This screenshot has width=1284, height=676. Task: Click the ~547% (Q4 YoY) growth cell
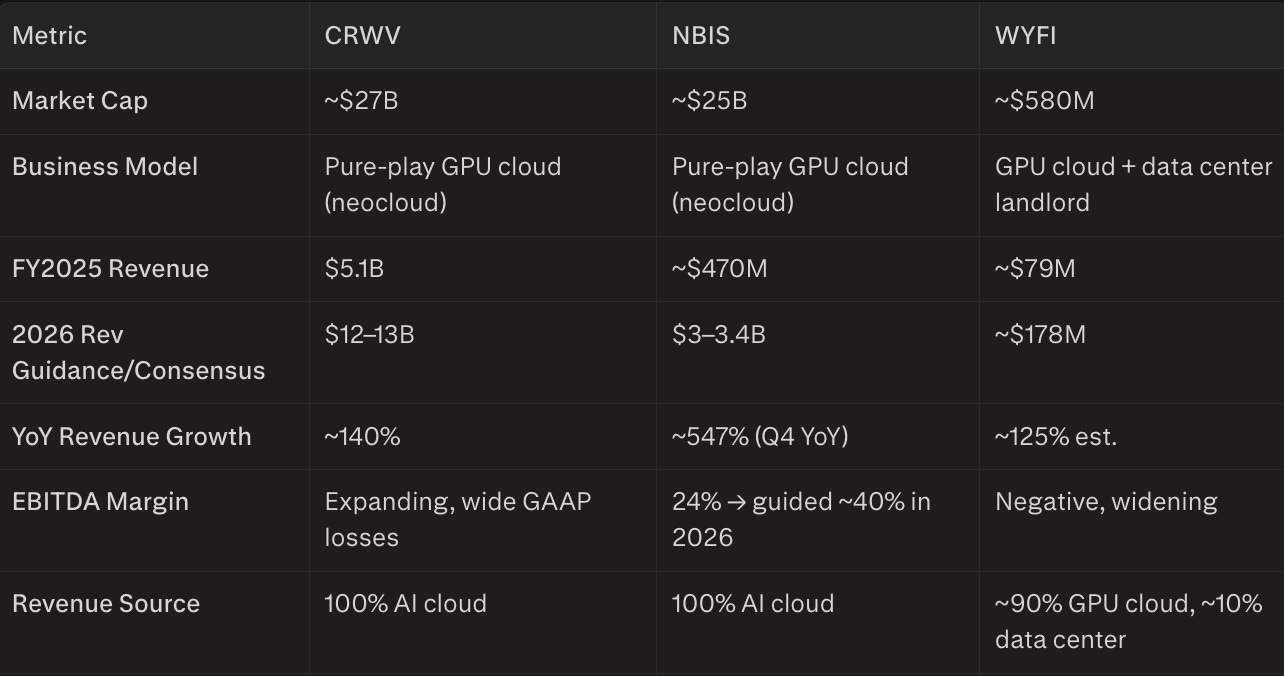760,436
